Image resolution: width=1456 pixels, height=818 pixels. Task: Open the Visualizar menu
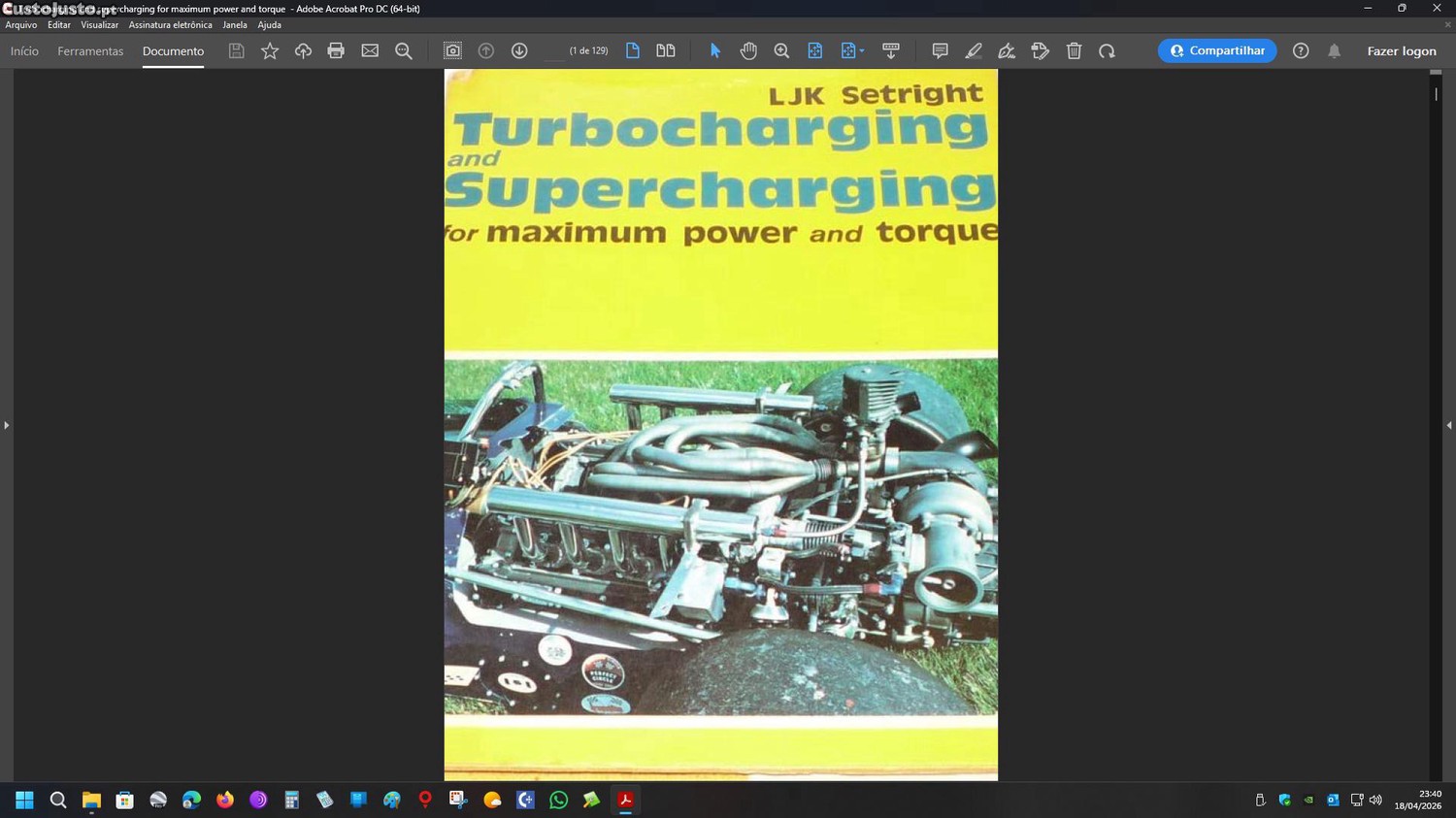click(99, 25)
